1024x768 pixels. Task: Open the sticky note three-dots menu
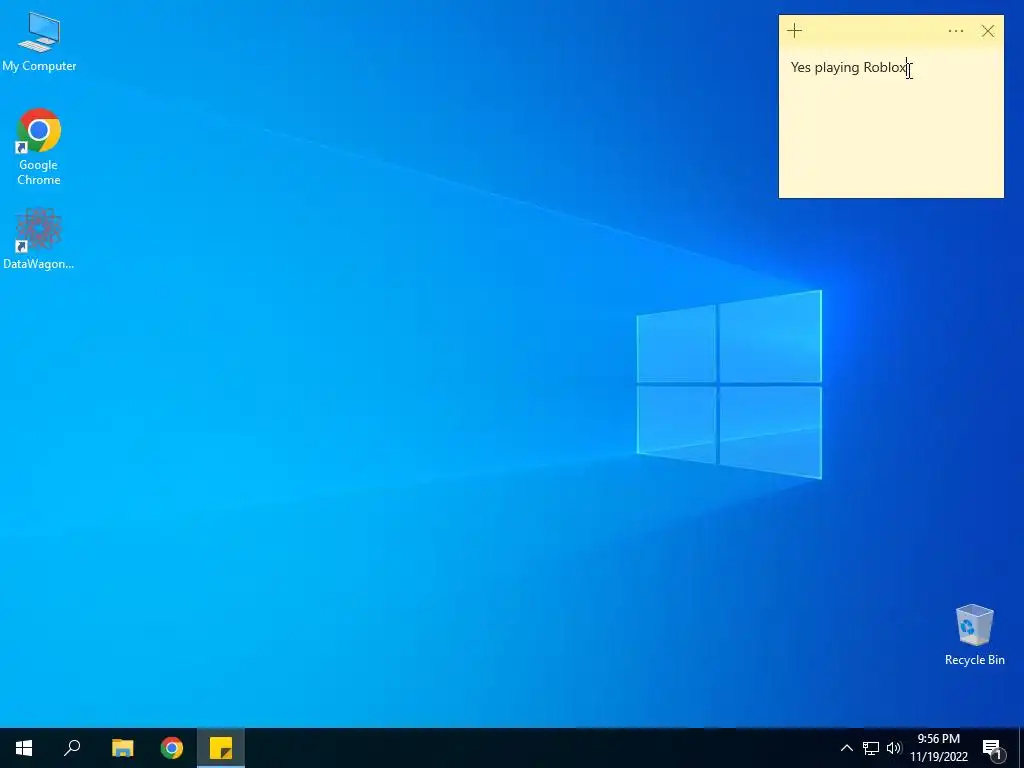coord(955,31)
